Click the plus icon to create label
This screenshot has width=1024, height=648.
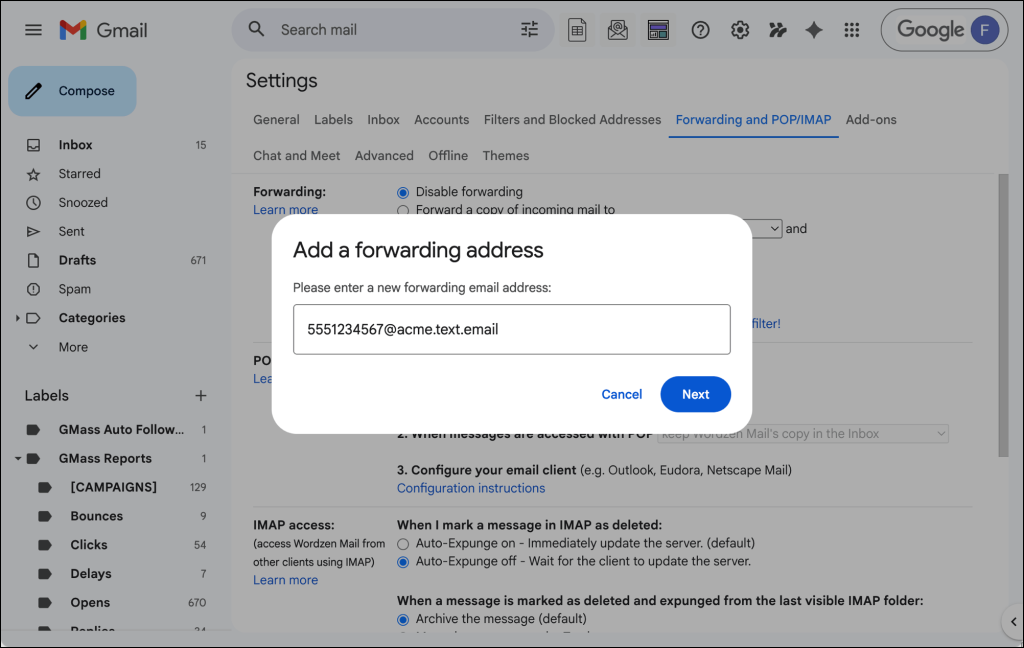click(x=200, y=396)
